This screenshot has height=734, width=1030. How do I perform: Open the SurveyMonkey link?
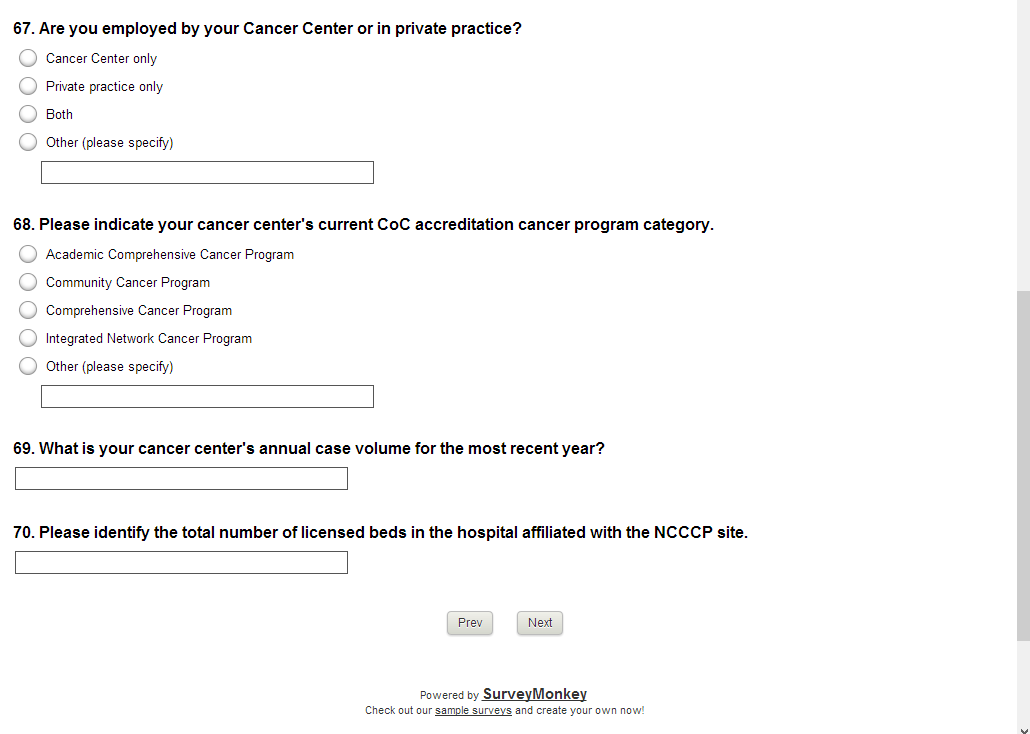534,694
